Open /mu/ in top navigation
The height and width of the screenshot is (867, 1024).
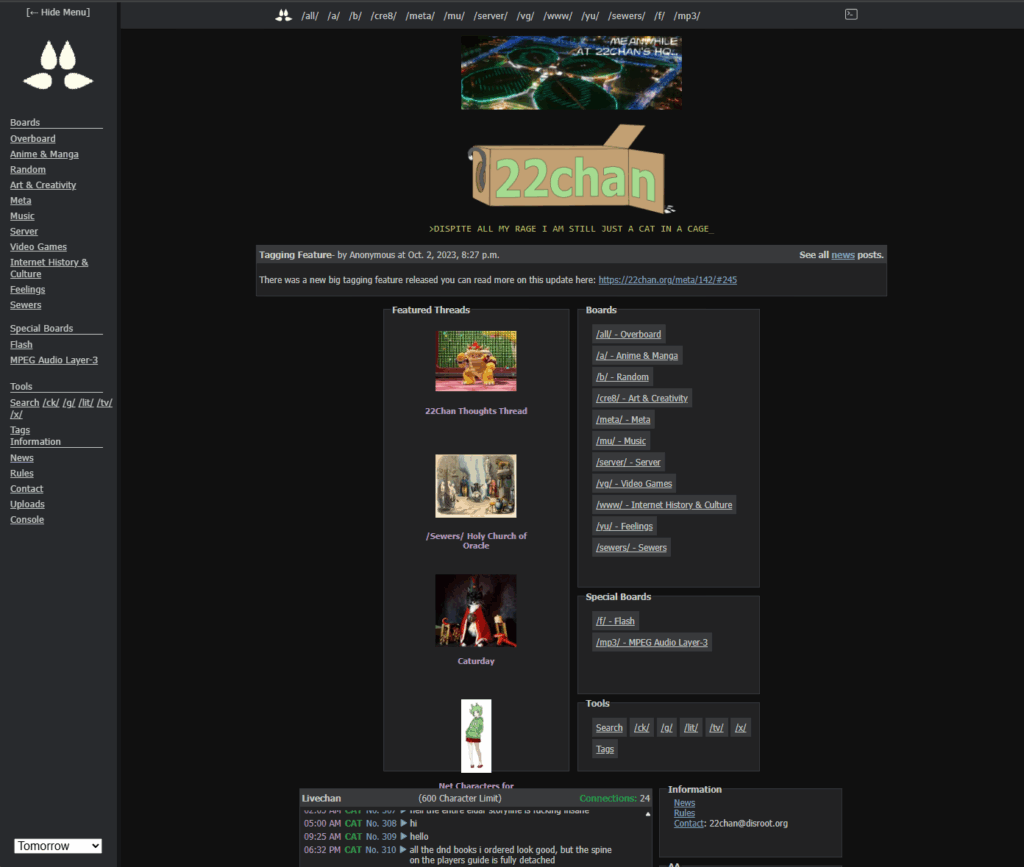[x=454, y=16]
